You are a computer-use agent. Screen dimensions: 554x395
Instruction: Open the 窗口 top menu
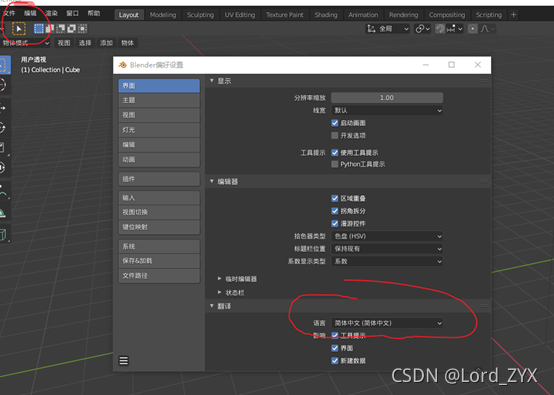(72, 13)
